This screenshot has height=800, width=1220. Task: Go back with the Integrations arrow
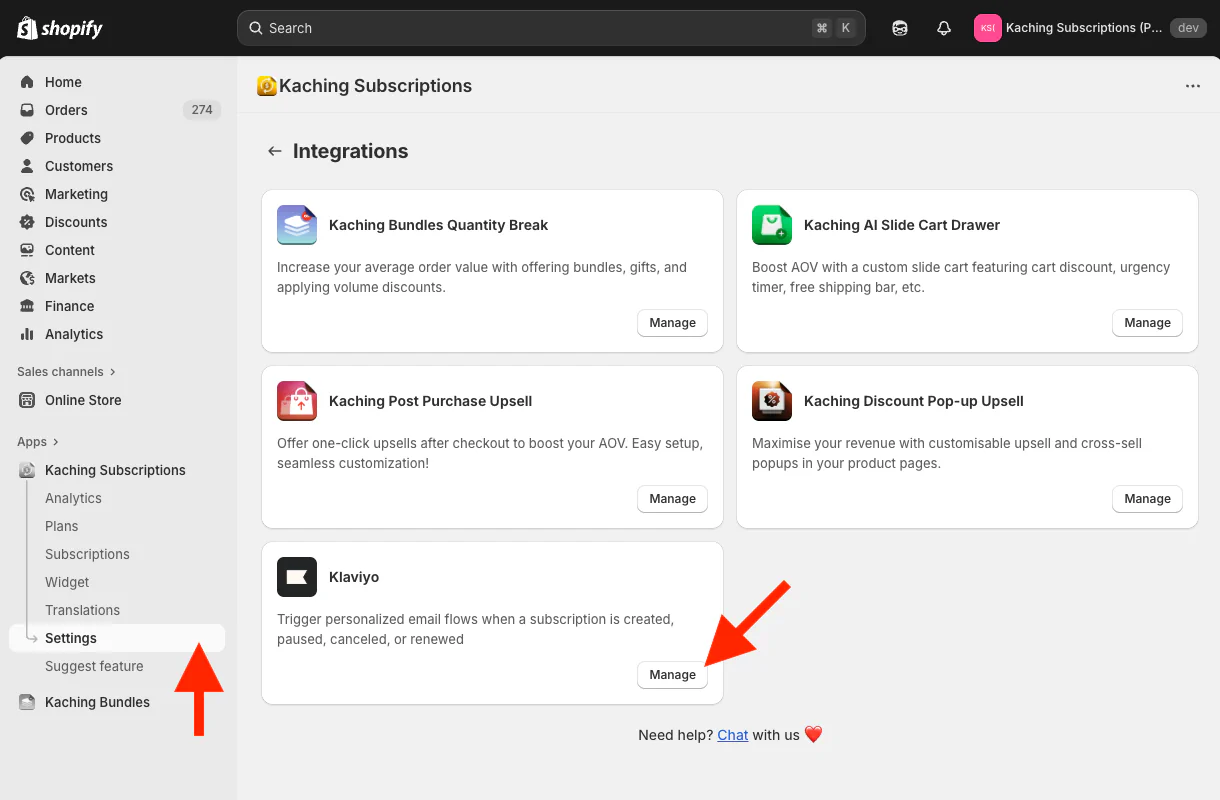click(x=274, y=151)
